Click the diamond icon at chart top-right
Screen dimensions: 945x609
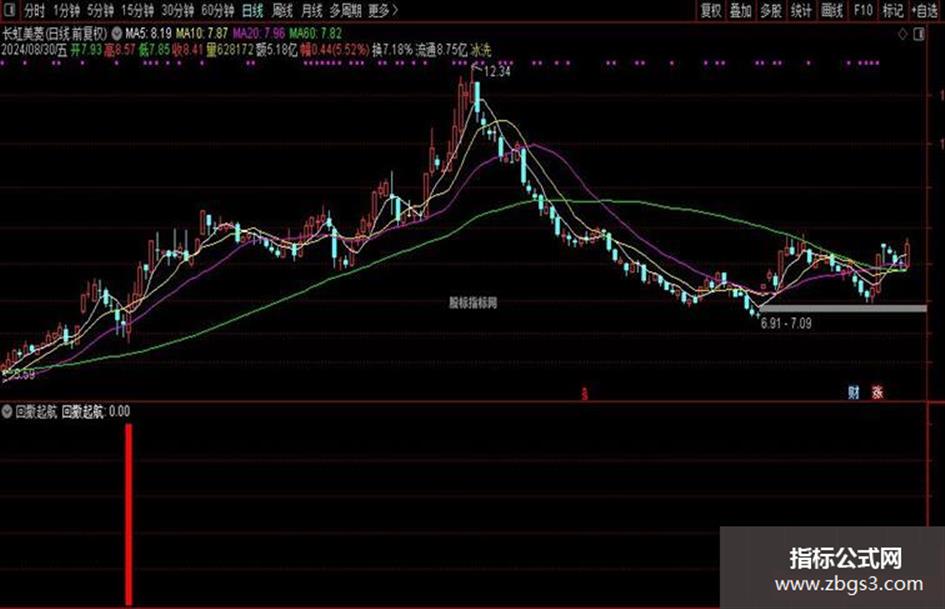click(902, 34)
